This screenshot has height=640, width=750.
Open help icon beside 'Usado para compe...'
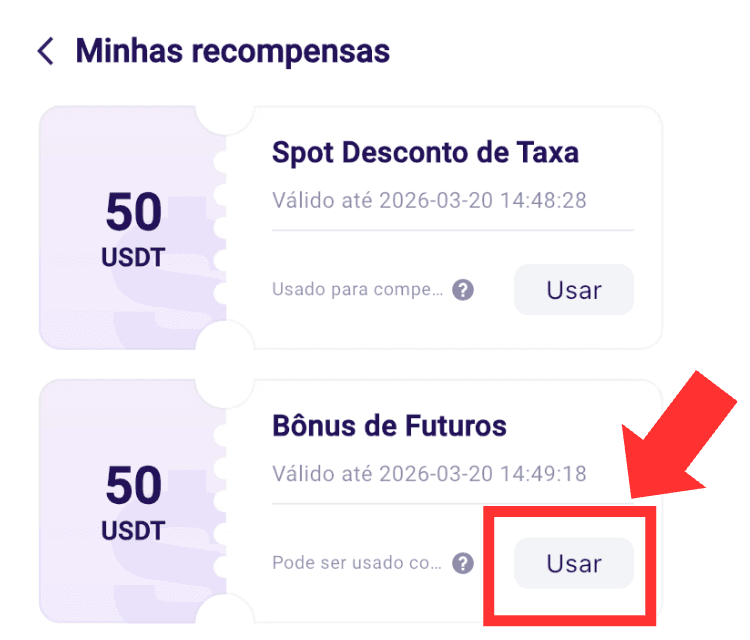coord(463,290)
